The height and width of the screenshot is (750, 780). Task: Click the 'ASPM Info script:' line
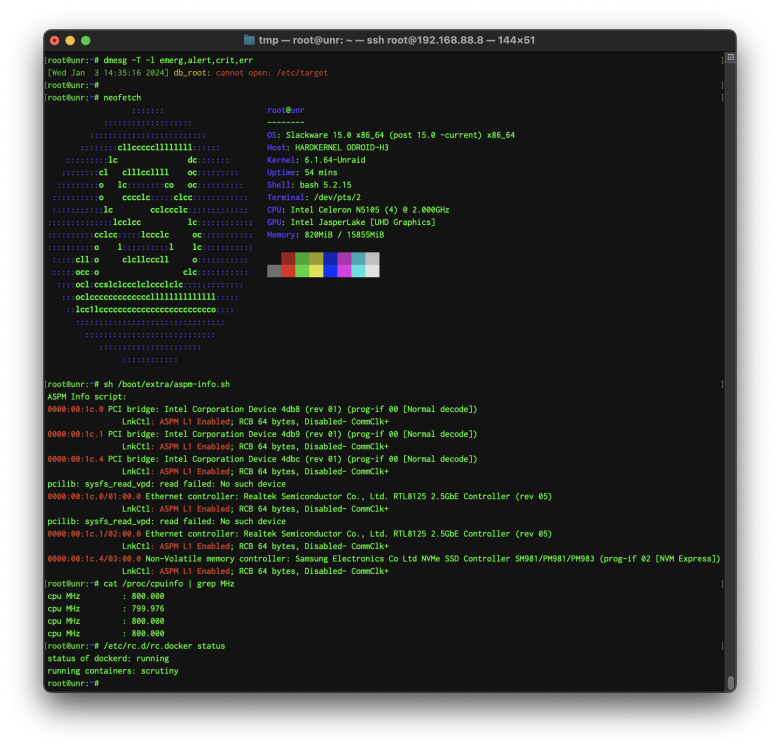pos(87,396)
